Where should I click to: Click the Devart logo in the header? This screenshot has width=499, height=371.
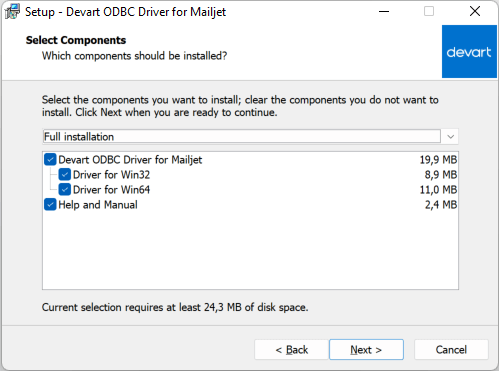pyautogui.click(x=469, y=52)
